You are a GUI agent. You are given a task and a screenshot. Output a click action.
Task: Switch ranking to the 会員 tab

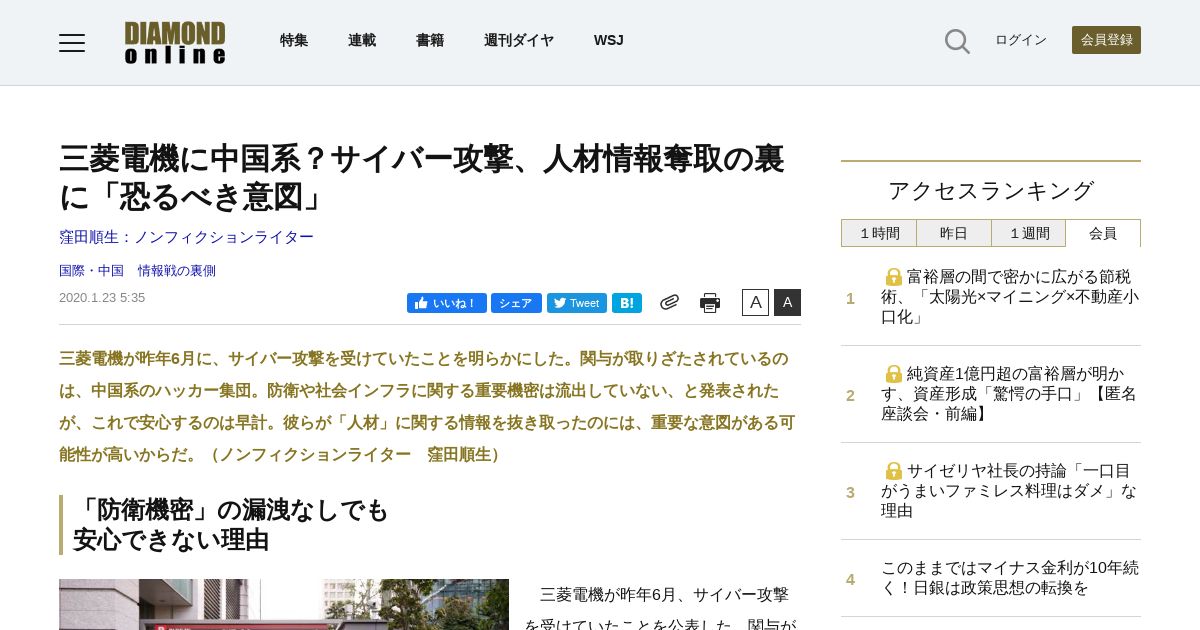pyautogui.click(x=1103, y=233)
